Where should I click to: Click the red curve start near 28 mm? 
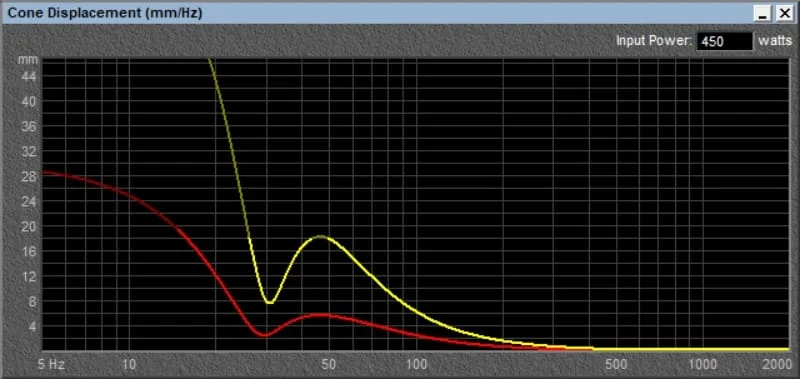(46, 172)
